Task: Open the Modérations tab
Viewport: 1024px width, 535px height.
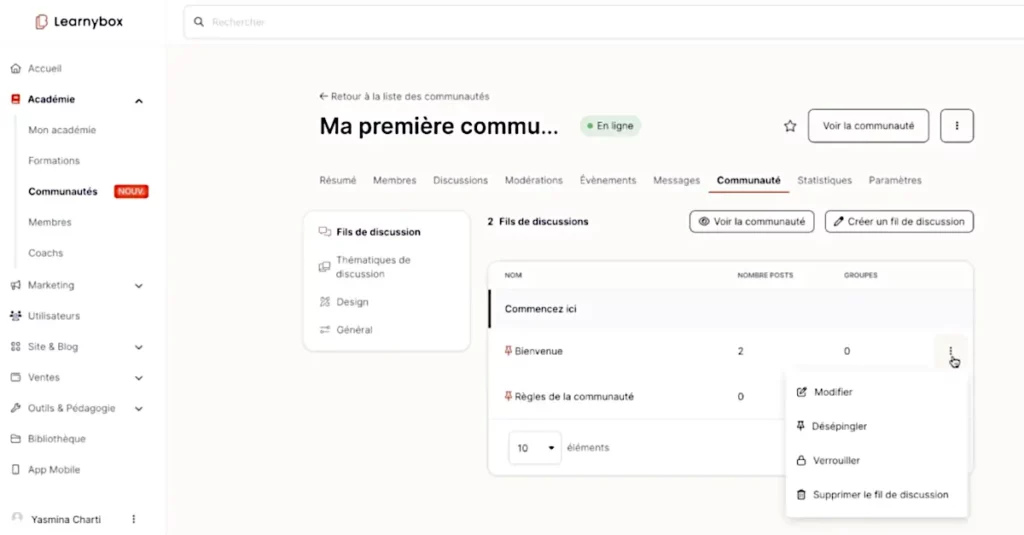Action: pos(534,180)
